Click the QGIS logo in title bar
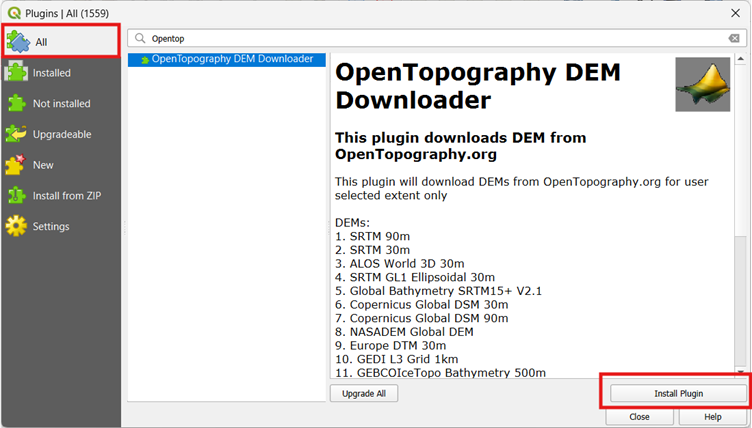Viewport: 752px width, 428px height. 12,11
